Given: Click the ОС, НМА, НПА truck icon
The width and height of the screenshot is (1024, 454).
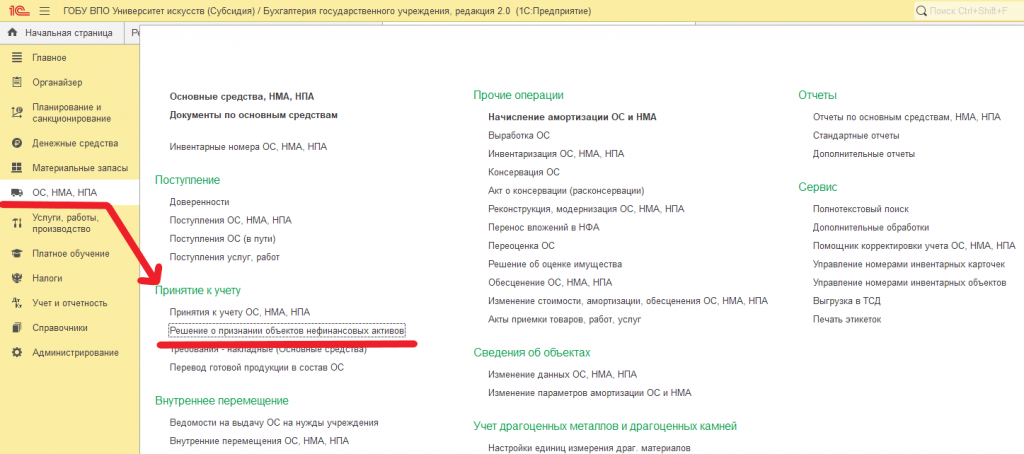Looking at the screenshot, I should [x=18, y=193].
